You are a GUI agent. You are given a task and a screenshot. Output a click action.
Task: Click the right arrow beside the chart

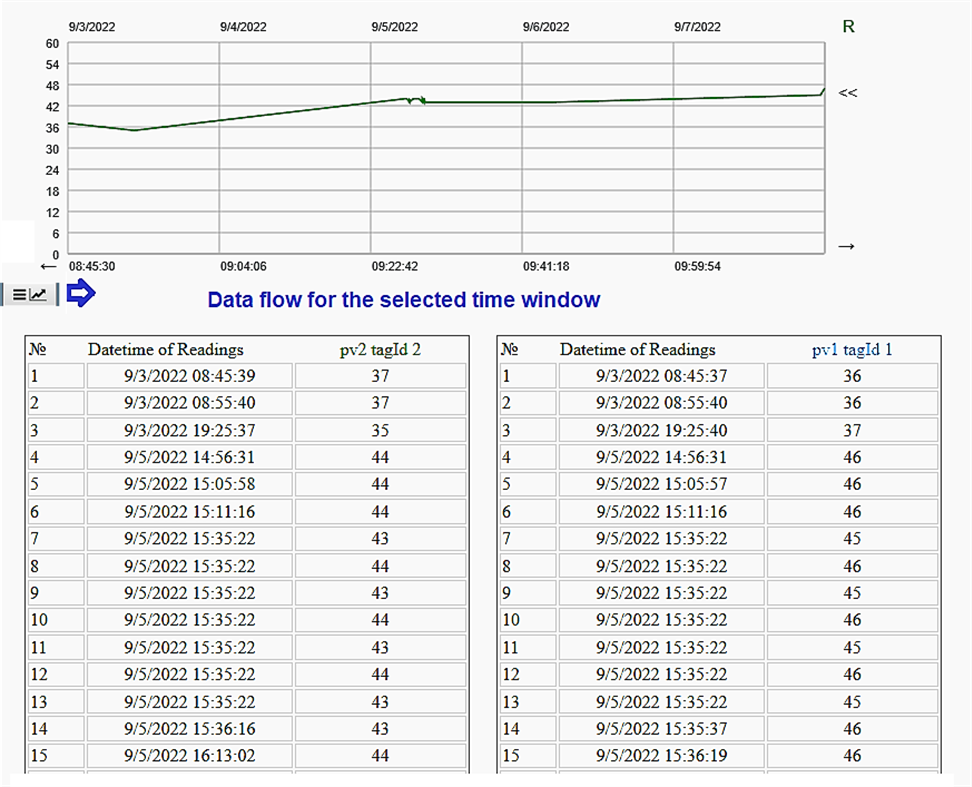846,247
